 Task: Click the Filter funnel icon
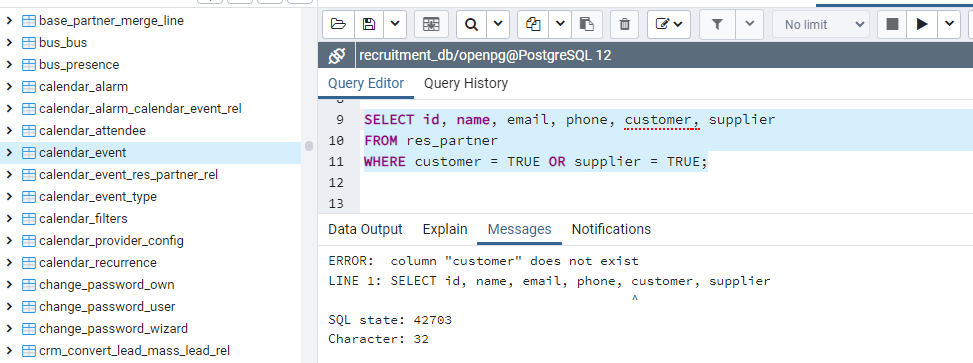[x=717, y=24]
